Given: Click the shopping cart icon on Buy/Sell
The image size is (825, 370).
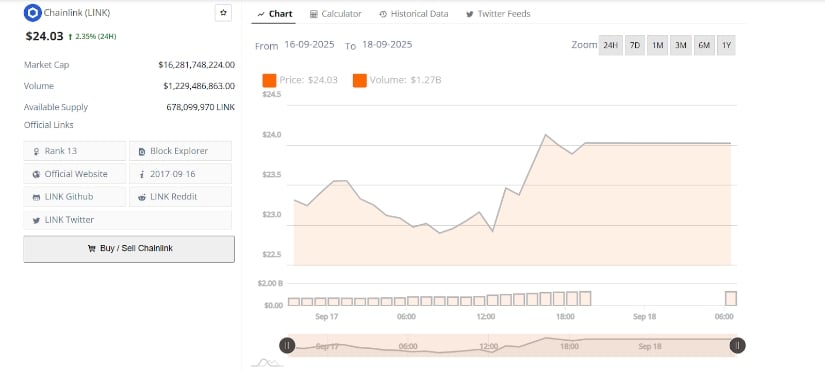Looking at the screenshot, I should point(92,248).
